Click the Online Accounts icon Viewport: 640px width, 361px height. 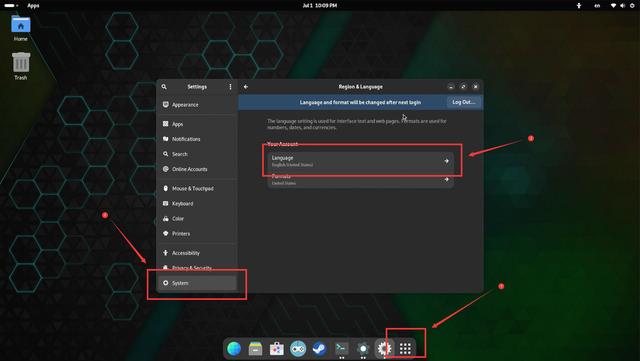tap(165, 169)
